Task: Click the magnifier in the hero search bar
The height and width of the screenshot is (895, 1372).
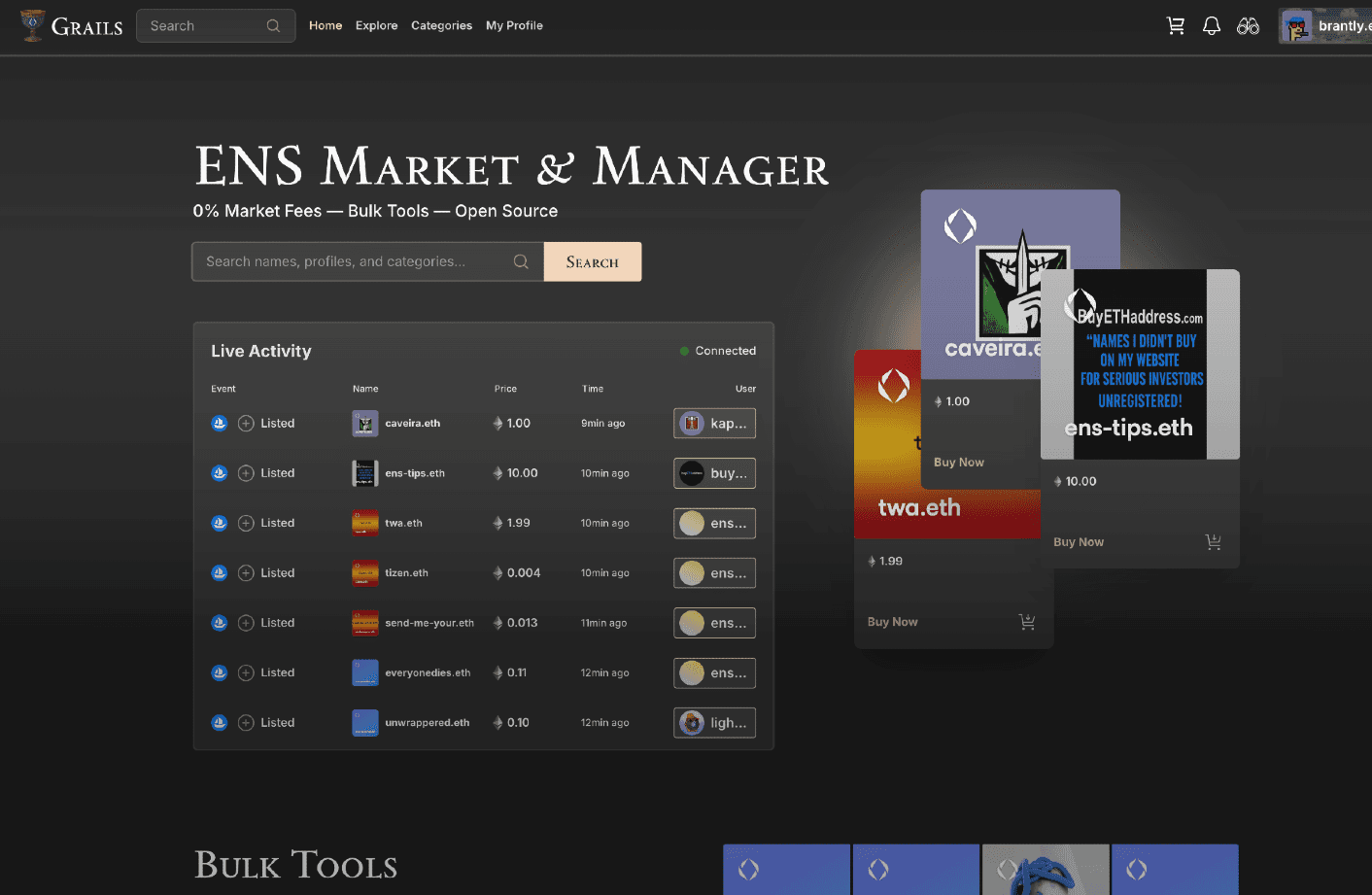Action: pos(521,260)
